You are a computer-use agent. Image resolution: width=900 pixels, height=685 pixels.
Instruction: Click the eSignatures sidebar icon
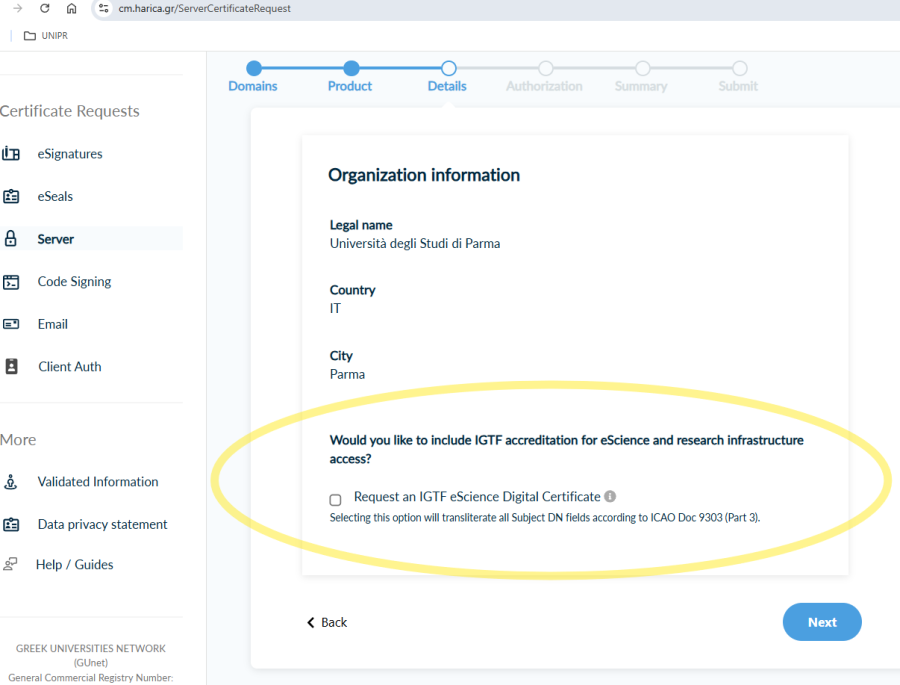tap(11, 154)
